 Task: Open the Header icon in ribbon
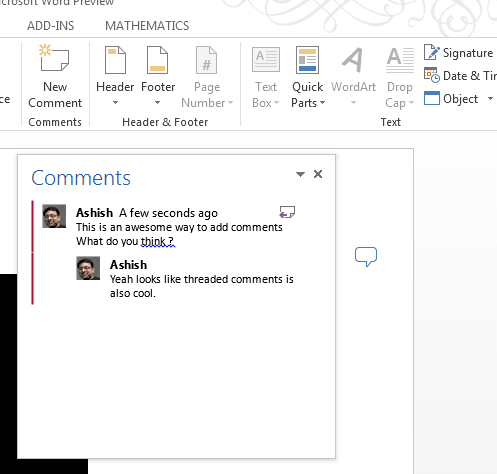point(115,60)
